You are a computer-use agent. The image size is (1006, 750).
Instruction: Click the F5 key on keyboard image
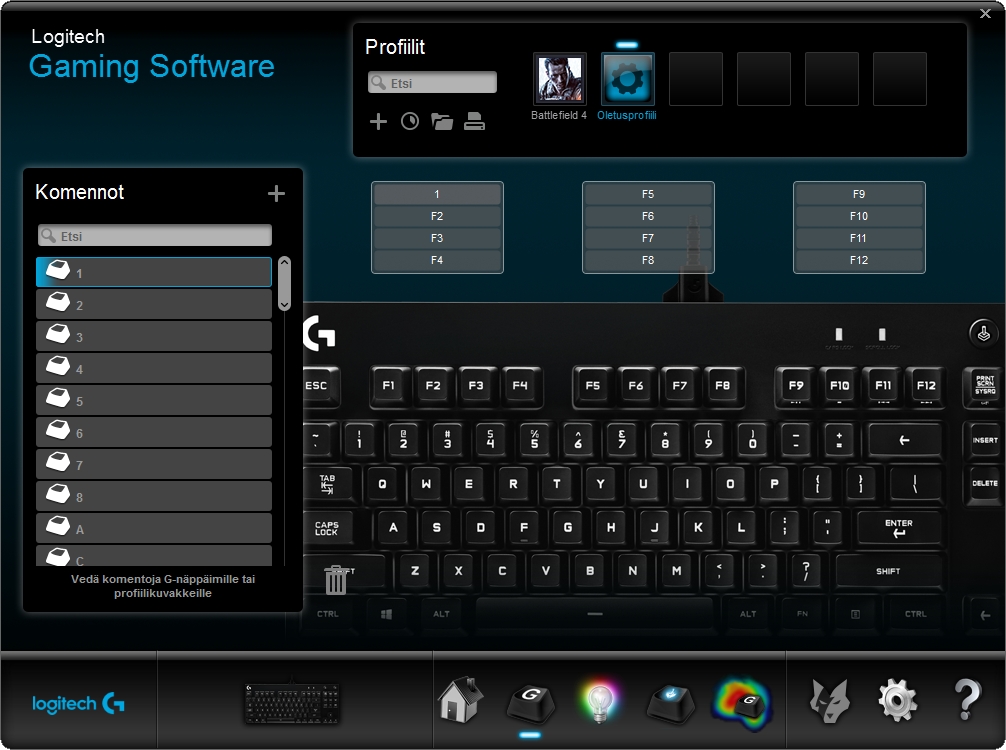tap(593, 386)
